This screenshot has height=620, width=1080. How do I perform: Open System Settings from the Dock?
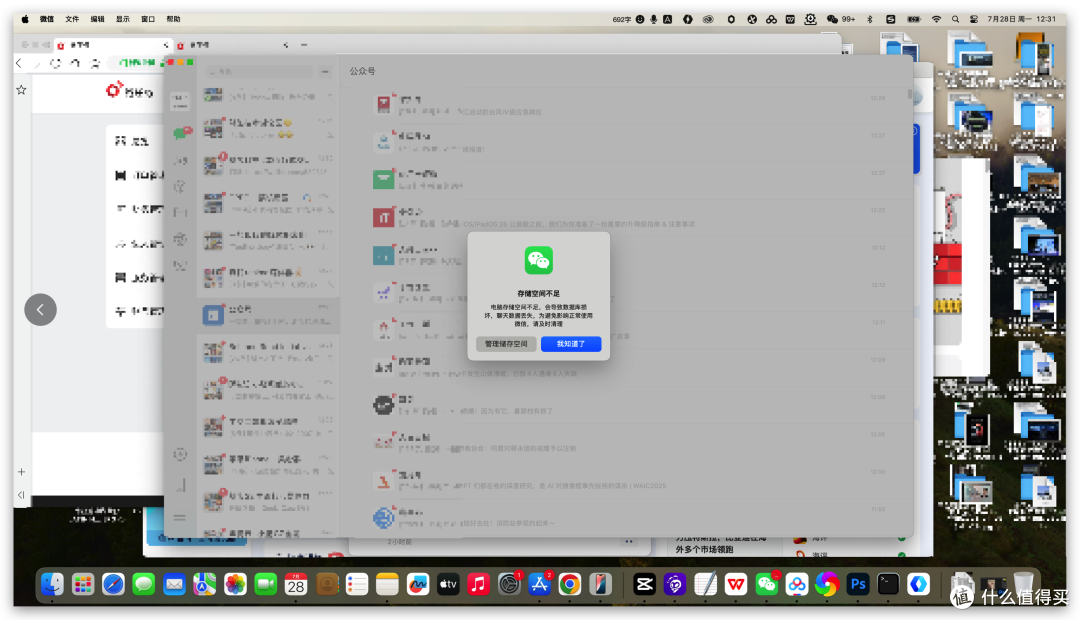point(509,585)
